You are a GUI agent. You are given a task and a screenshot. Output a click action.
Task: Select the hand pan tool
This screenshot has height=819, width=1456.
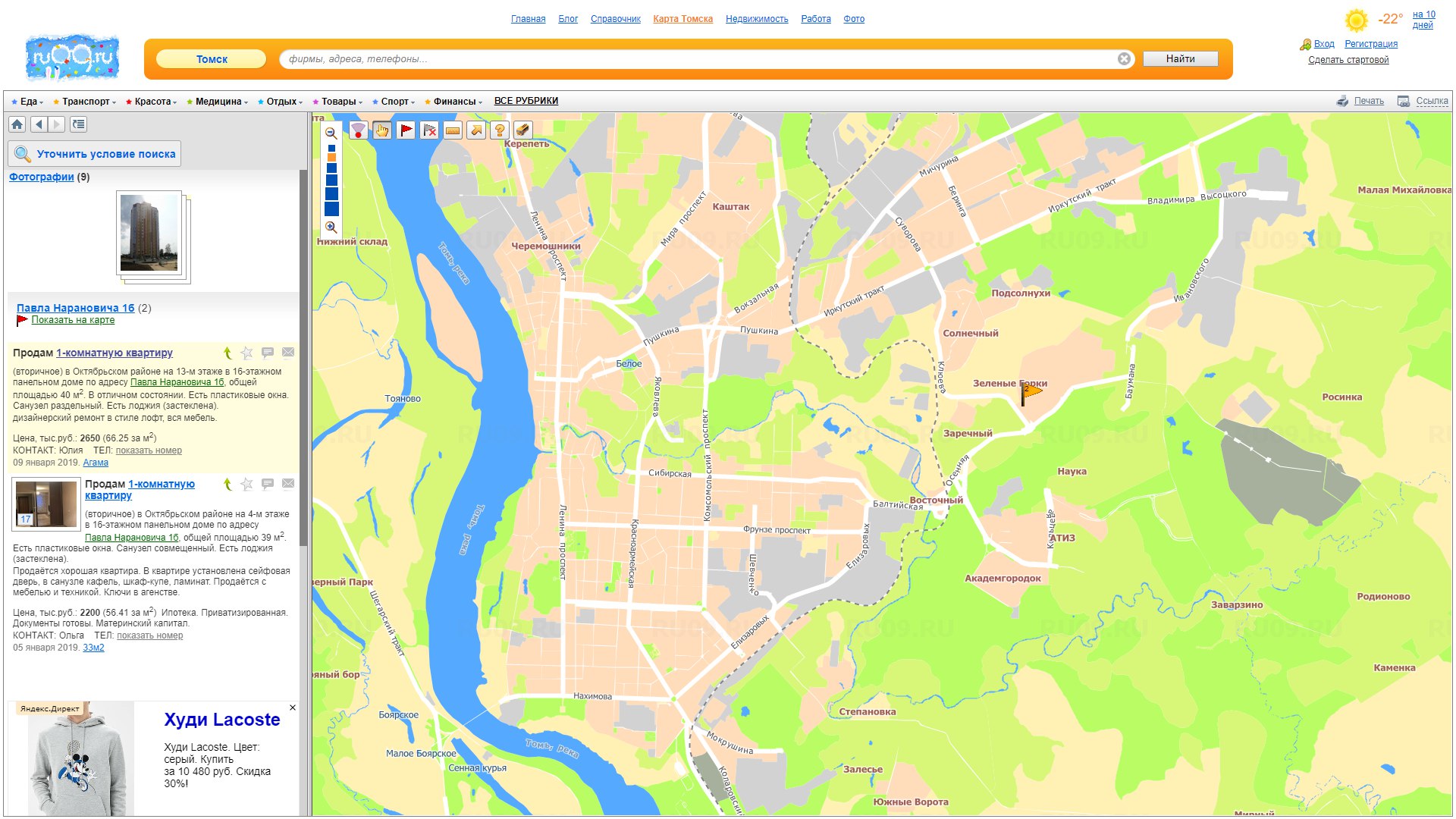tap(381, 130)
